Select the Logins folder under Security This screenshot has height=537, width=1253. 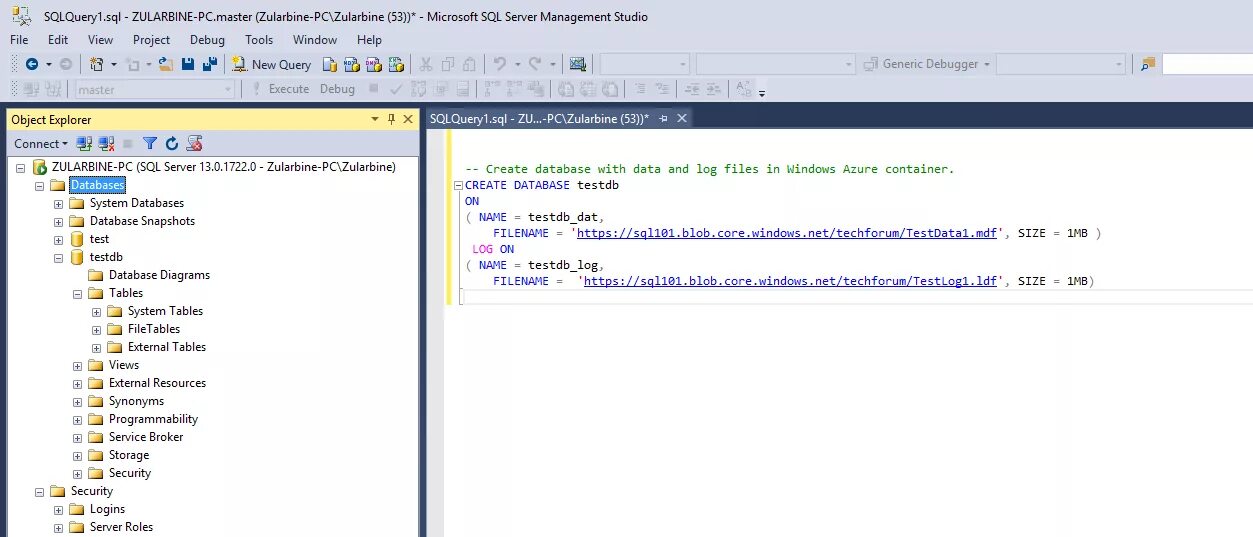[107, 509]
